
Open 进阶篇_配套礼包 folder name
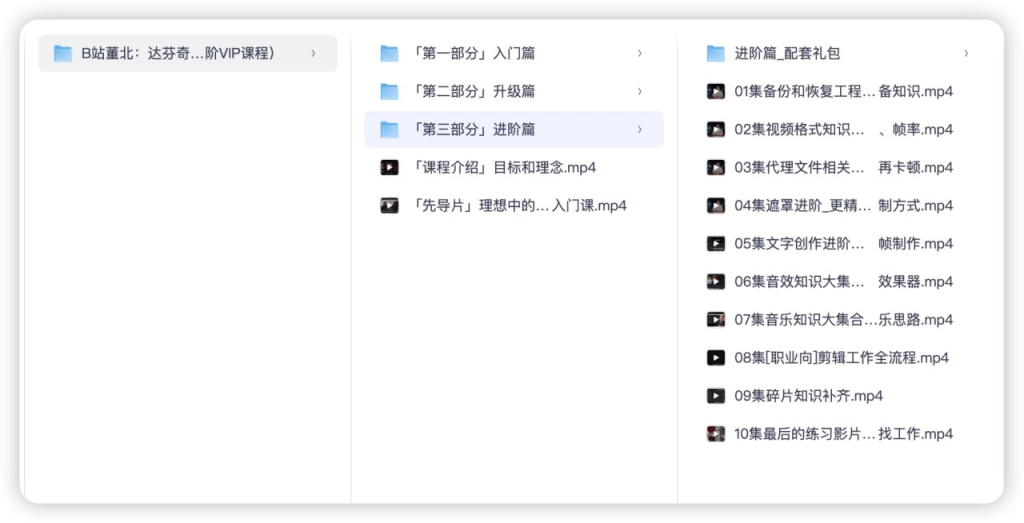[787, 54]
